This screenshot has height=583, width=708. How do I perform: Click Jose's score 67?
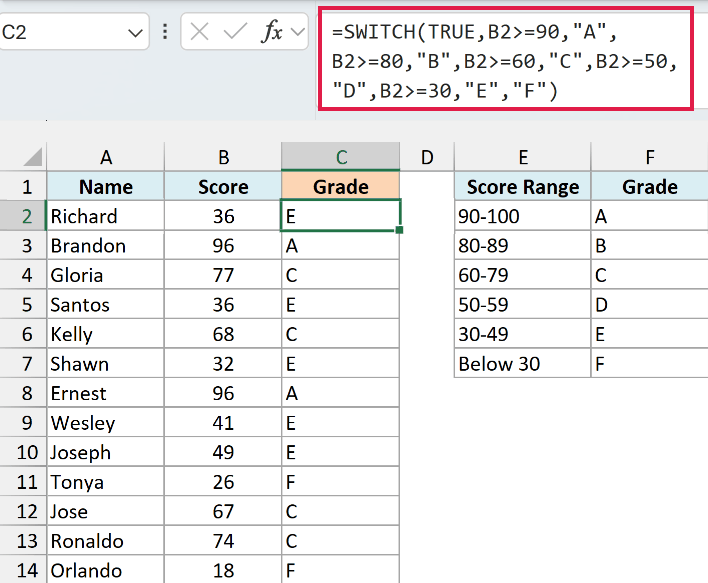[223, 511]
